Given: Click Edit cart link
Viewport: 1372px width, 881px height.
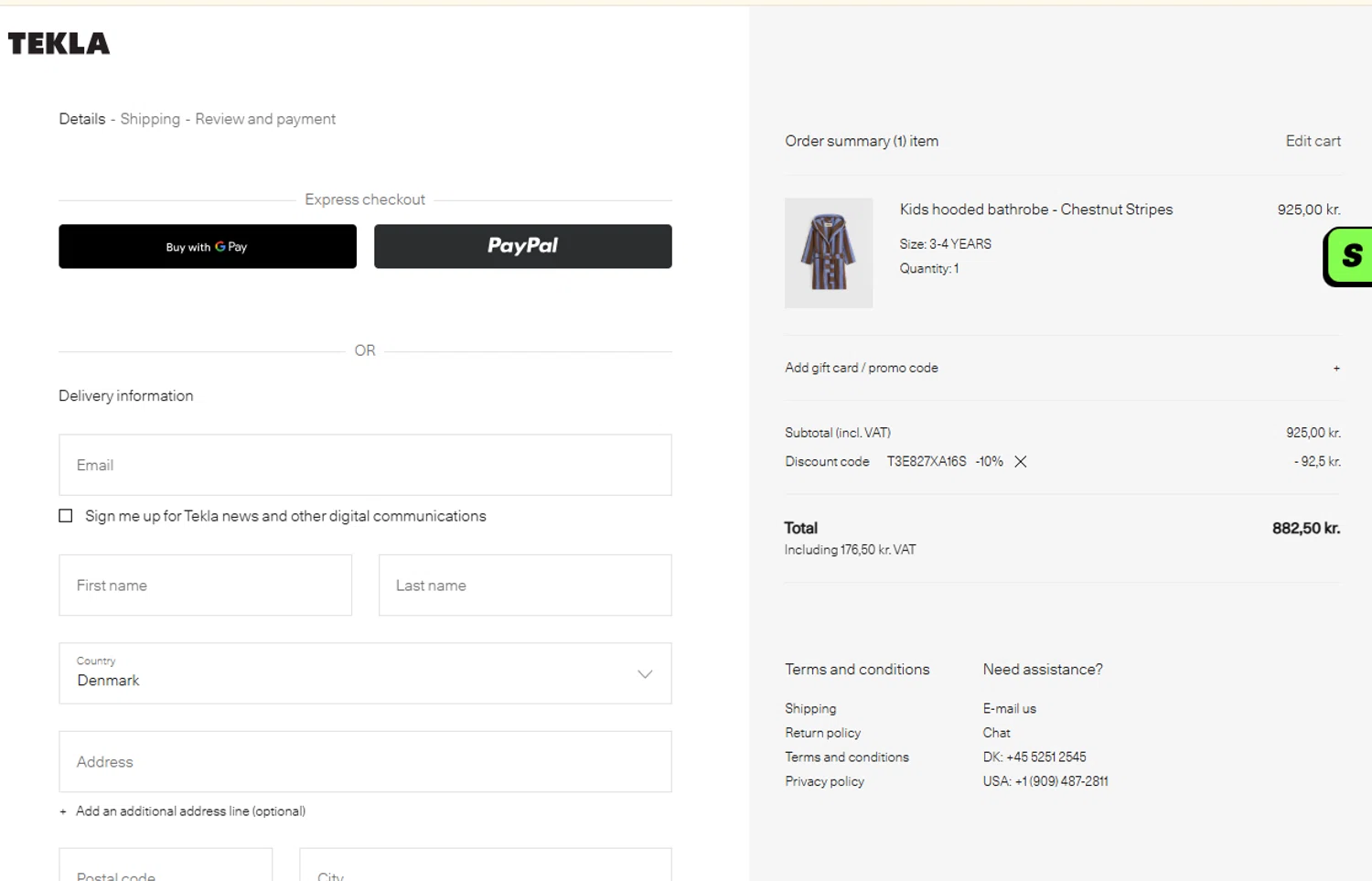Looking at the screenshot, I should point(1313,141).
